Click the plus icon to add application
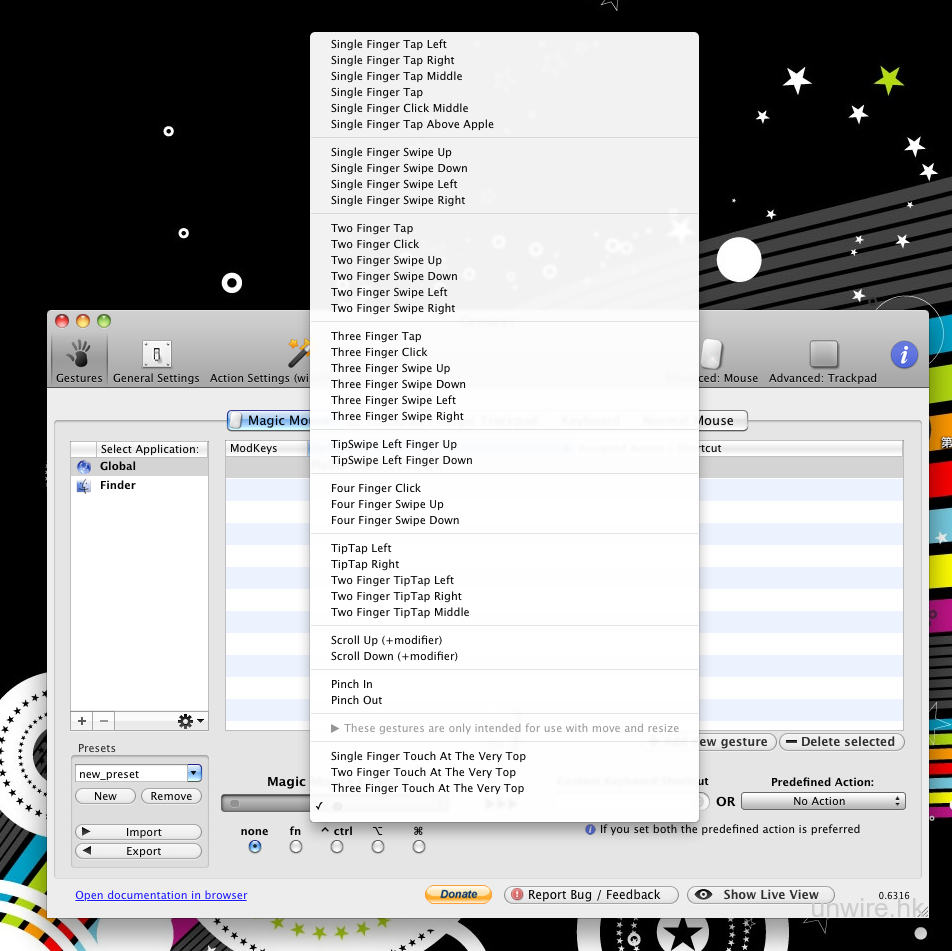Viewport: 952px width, 951px height. pos(82,721)
